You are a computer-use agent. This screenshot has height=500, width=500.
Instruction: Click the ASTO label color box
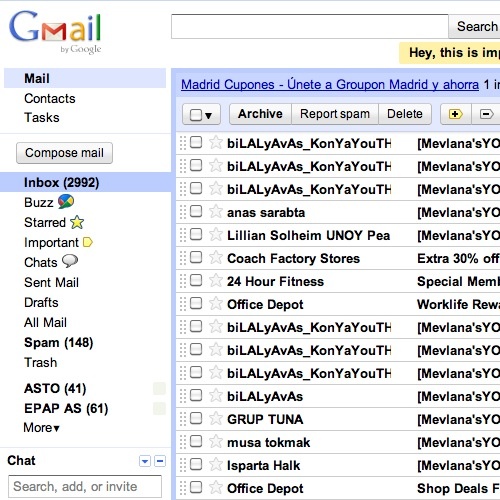coord(159,389)
